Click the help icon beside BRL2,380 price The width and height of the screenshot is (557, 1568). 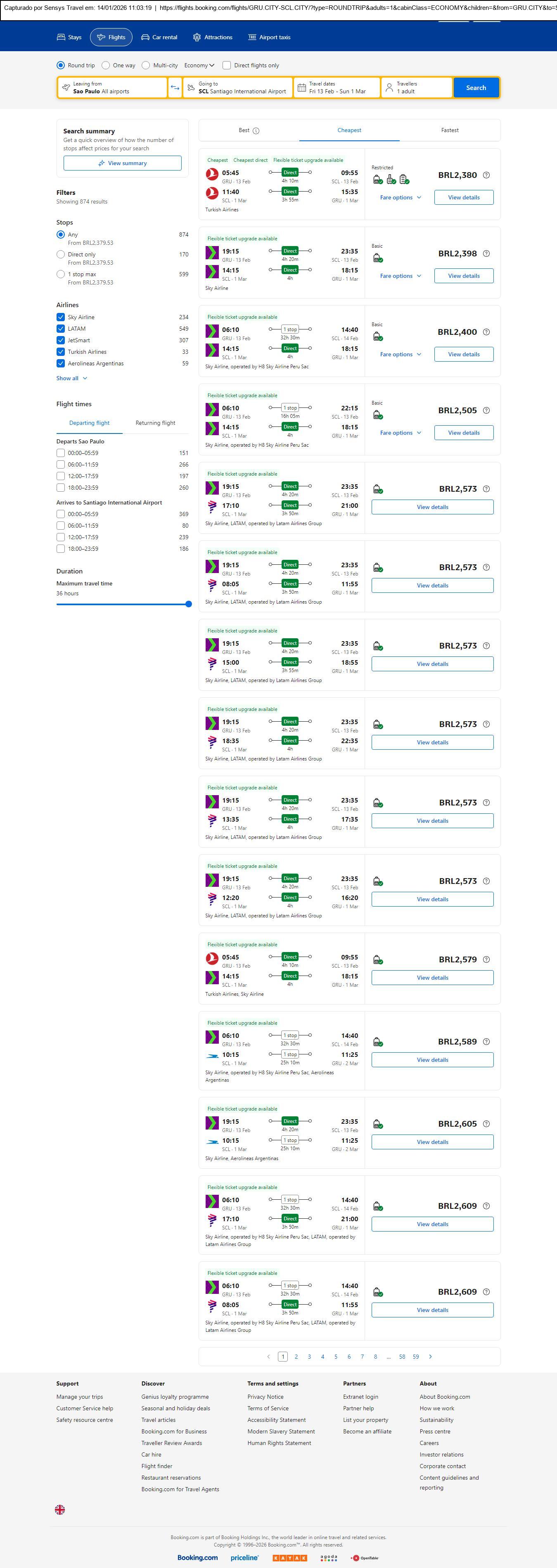coord(486,175)
